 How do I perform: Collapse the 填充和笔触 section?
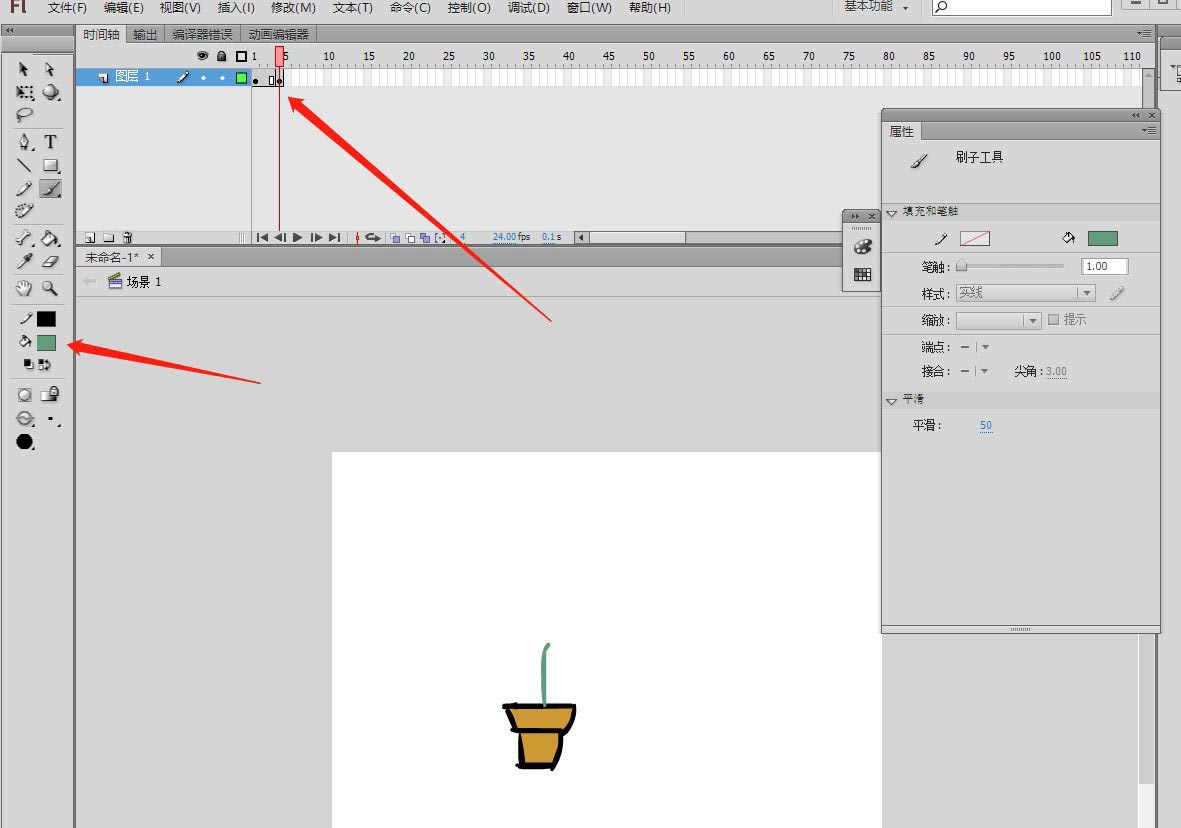tap(892, 213)
